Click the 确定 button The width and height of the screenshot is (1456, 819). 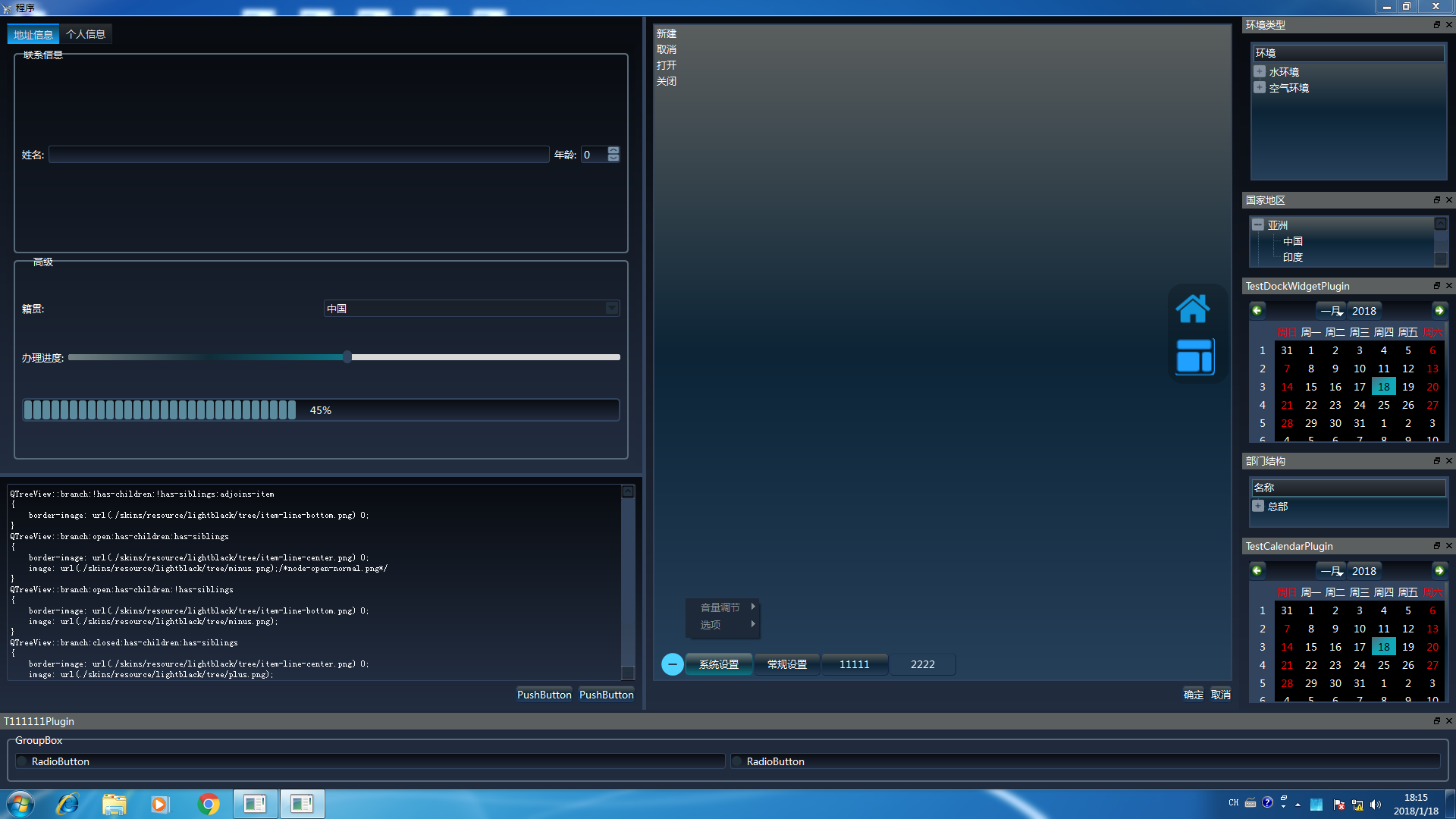(x=1193, y=695)
